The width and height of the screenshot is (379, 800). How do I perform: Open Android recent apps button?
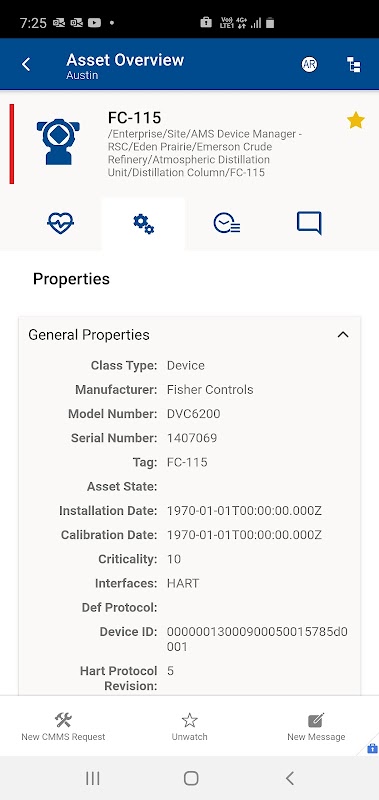click(x=93, y=778)
